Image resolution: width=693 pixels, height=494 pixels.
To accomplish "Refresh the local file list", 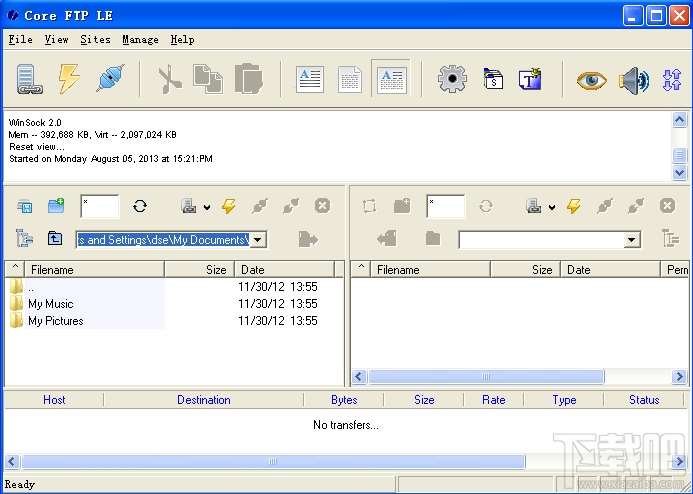I will tap(140, 206).
